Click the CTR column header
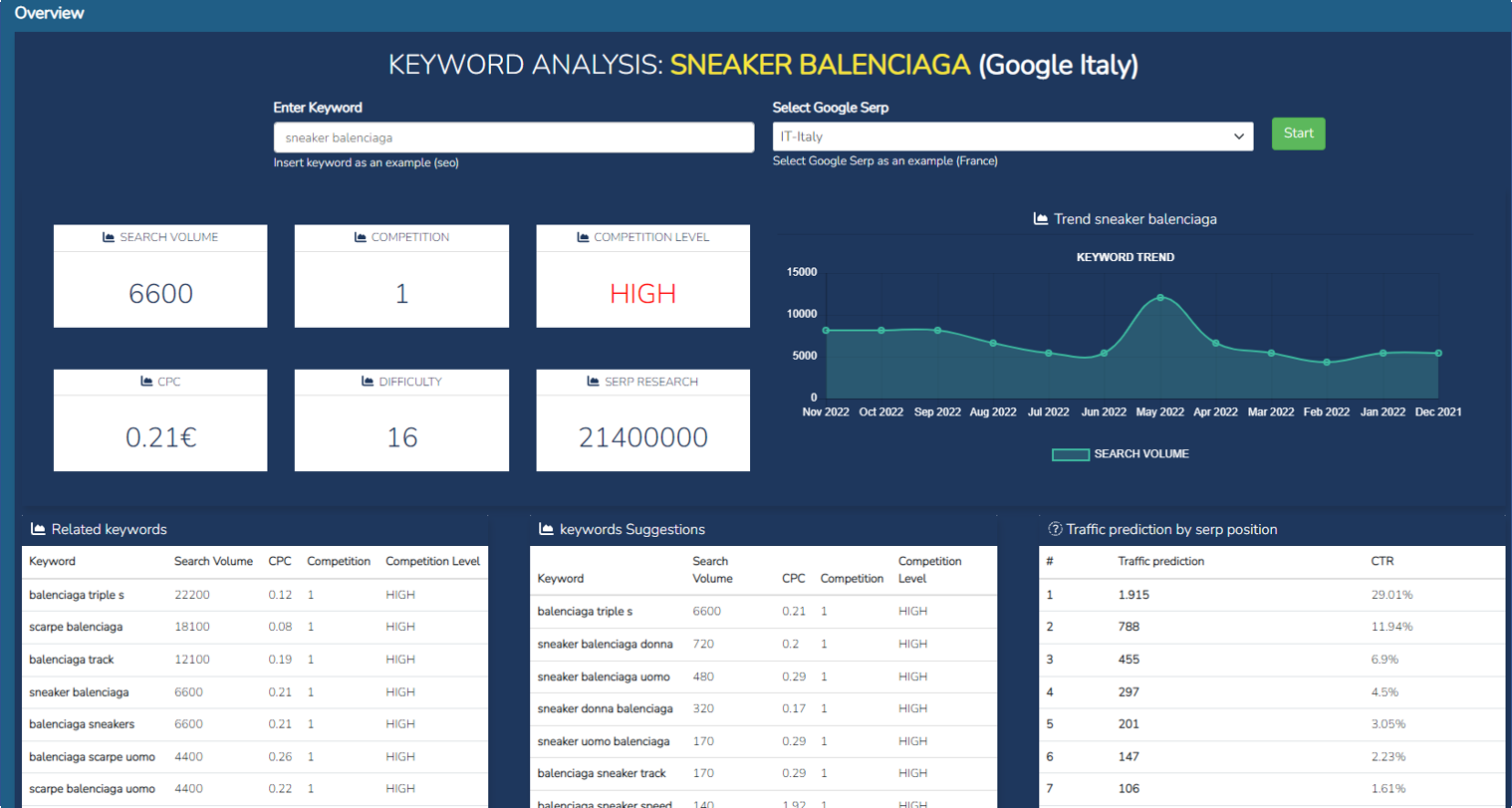The height and width of the screenshot is (808, 1512). [x=1383, y=561]
